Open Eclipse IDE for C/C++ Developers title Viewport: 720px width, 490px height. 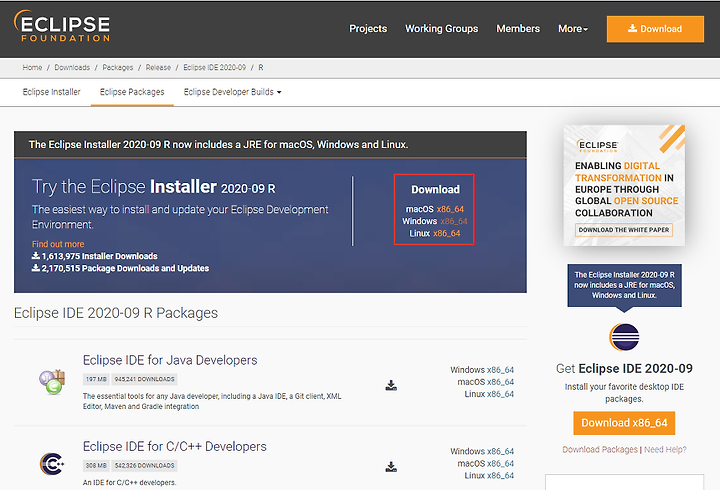pos(174,446)
